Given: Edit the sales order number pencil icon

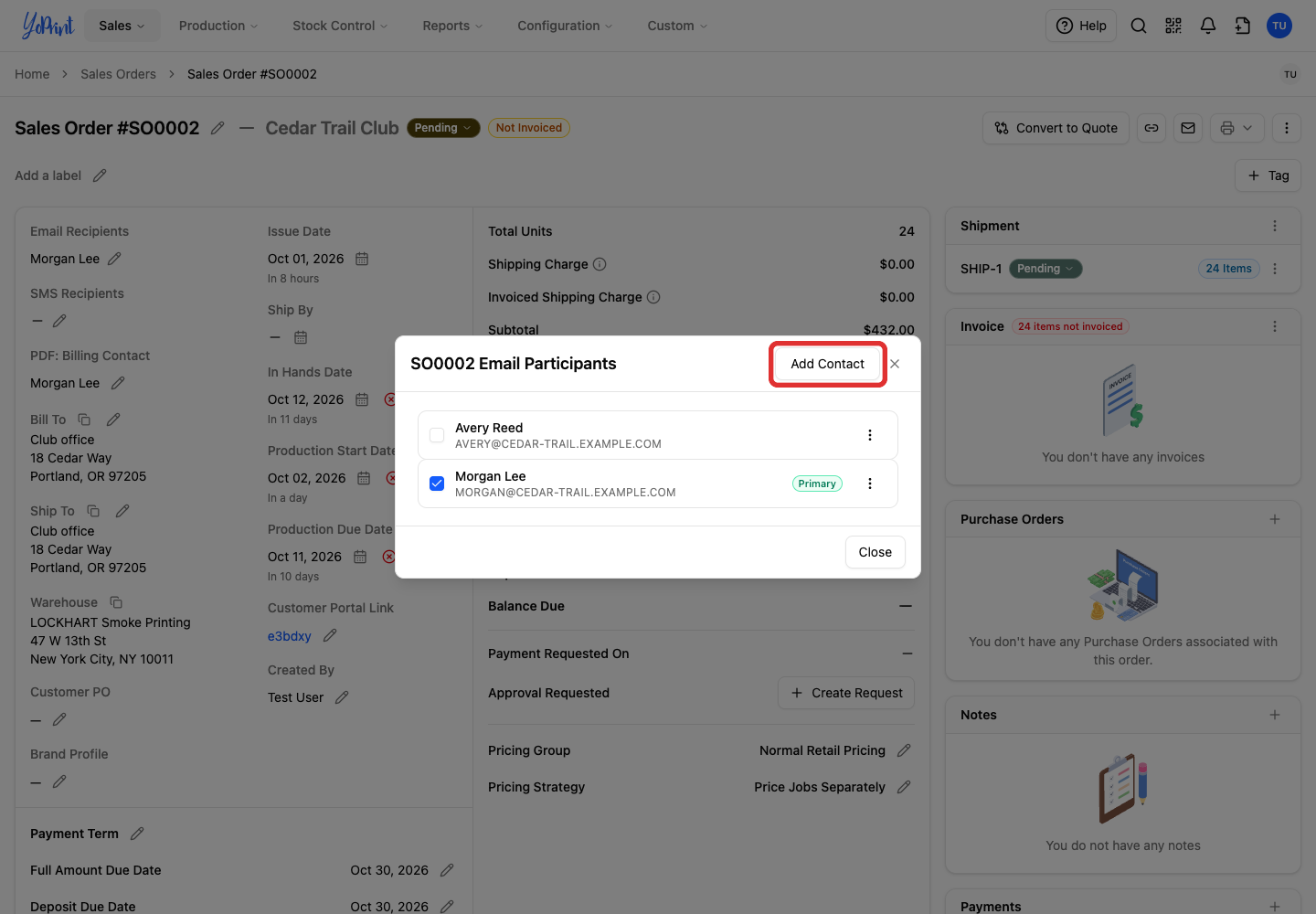Looking at the screenshot, I should (x=218, y=128).
